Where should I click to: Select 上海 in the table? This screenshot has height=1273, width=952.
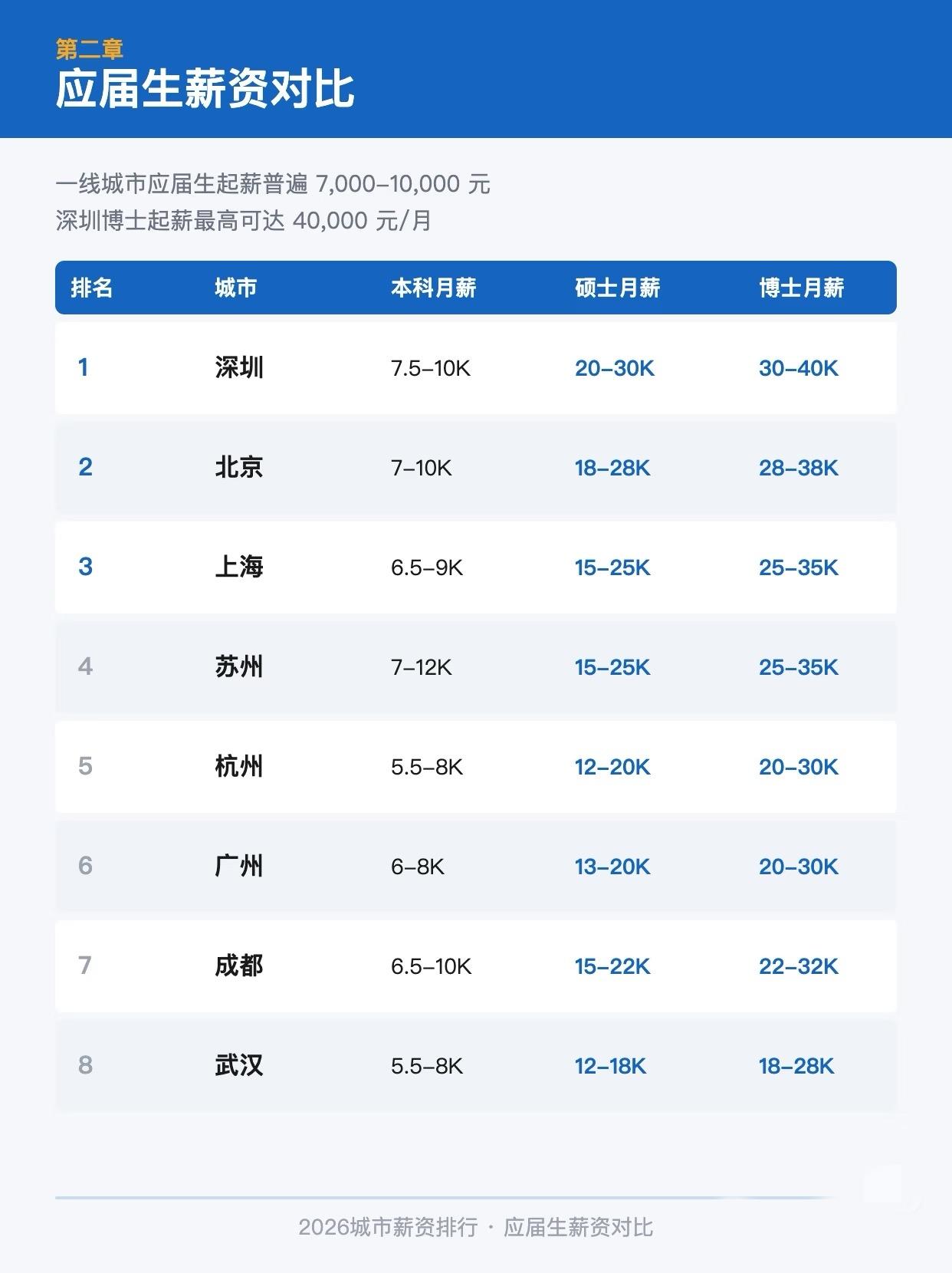click(239, 567)
